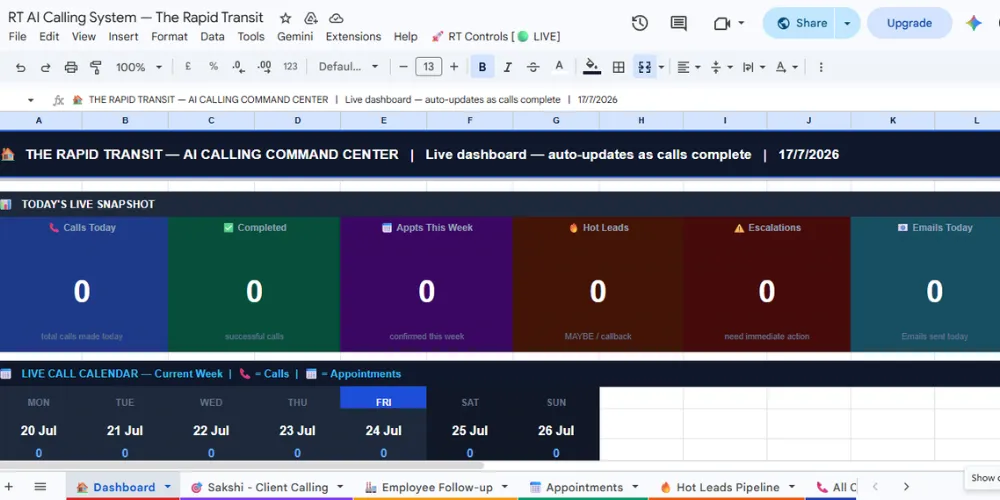The image size is (1000, 500).
Task: Open the zoom 100% dropdown
Action: click(138, 67)
